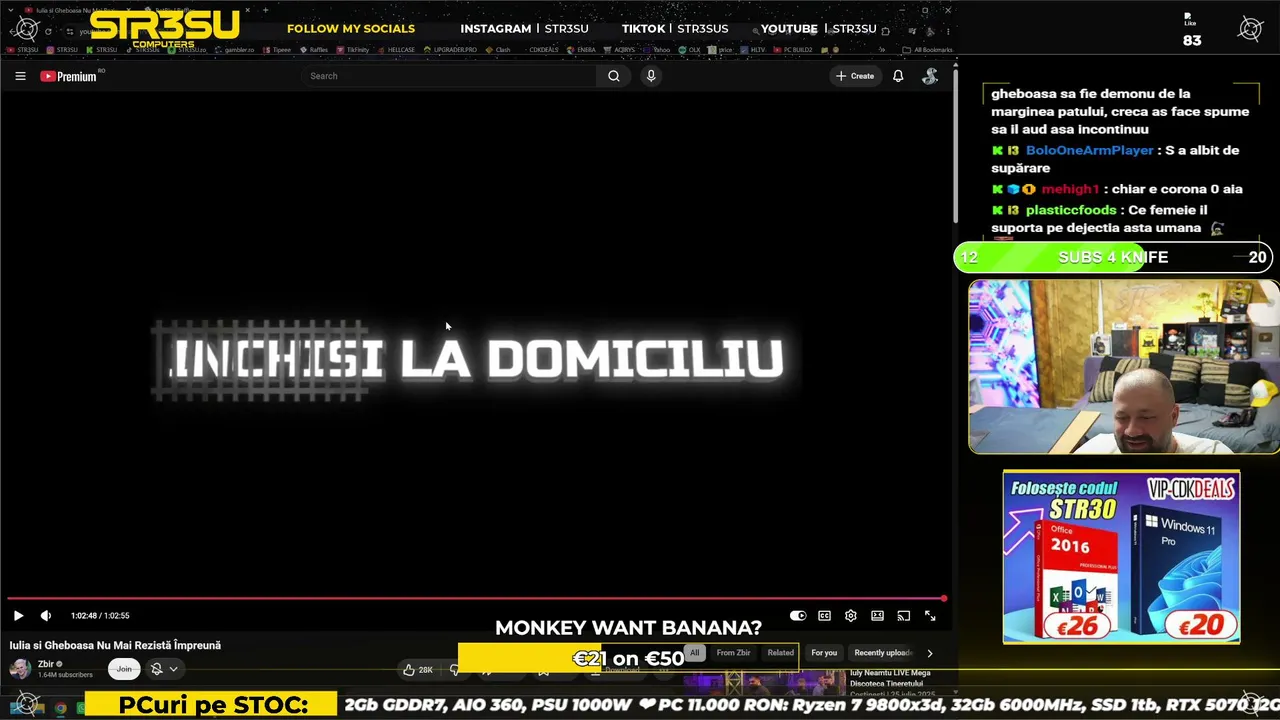Viewport: 1280px width, 720px height.
Task: Play the video
Action: click(18, 616)
